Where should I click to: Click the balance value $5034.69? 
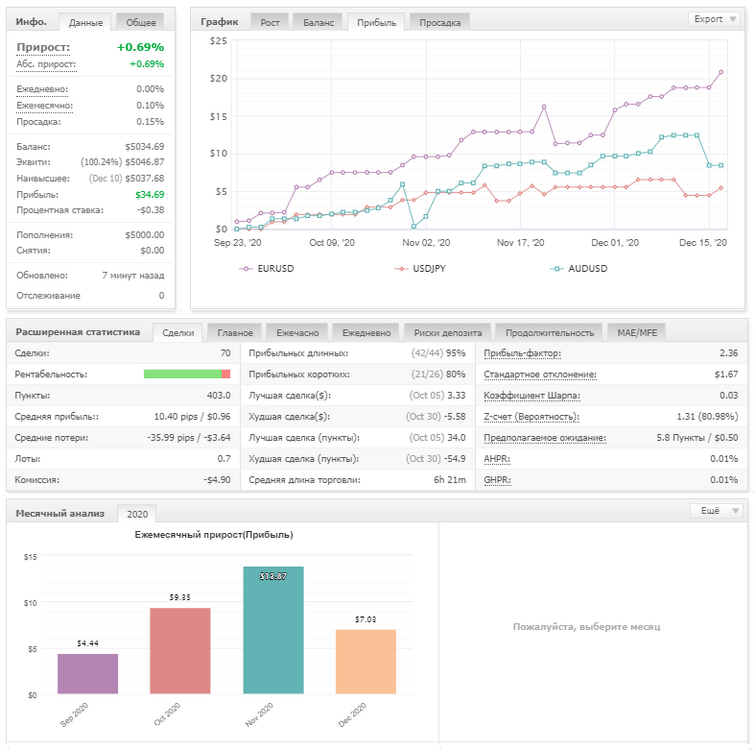[x=144, y=146]
